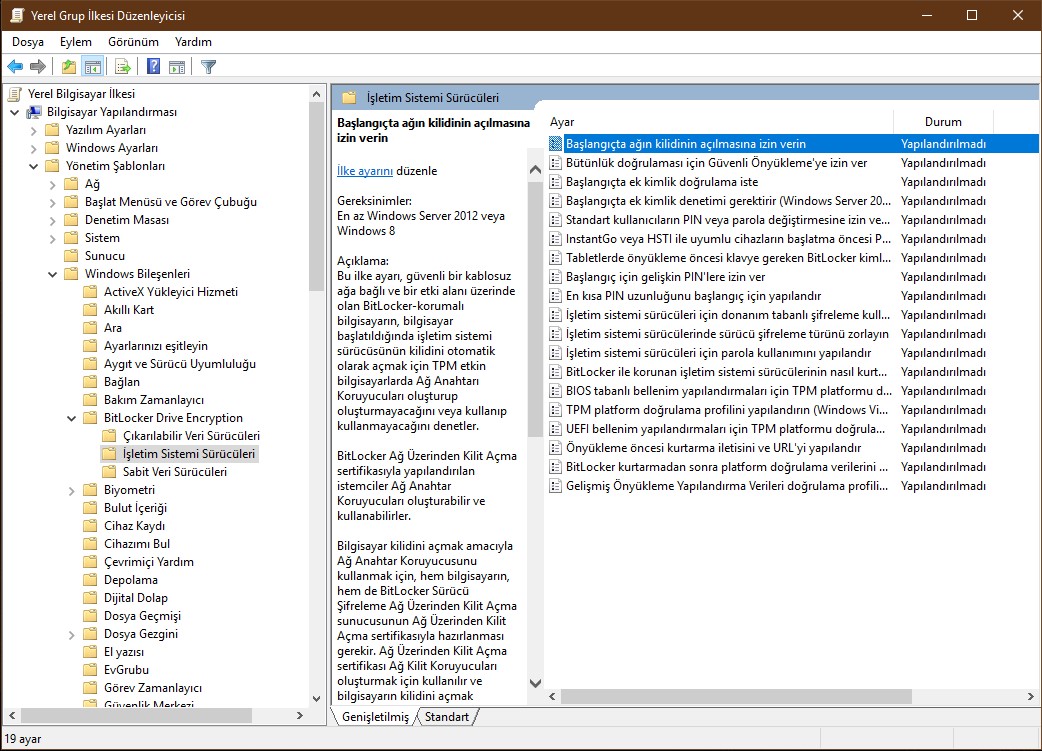The height and width of the screenshot is (751, 1042).
Task: Click the folder icon beside Sabit Veri Sürücüleri
Action: tap(110, 472)
